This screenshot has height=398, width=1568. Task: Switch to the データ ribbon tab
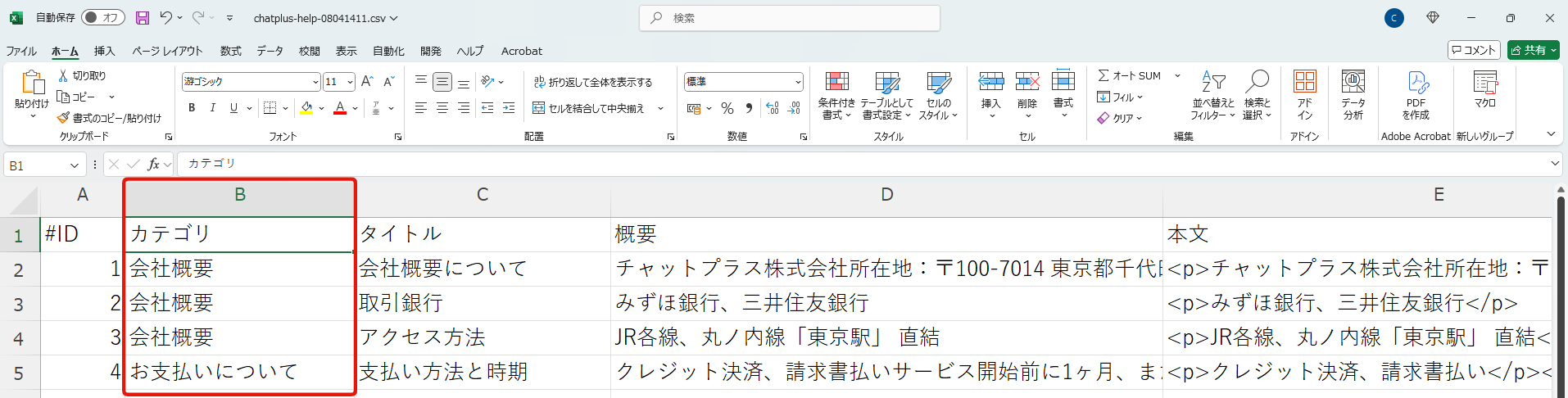click(270, 51)
